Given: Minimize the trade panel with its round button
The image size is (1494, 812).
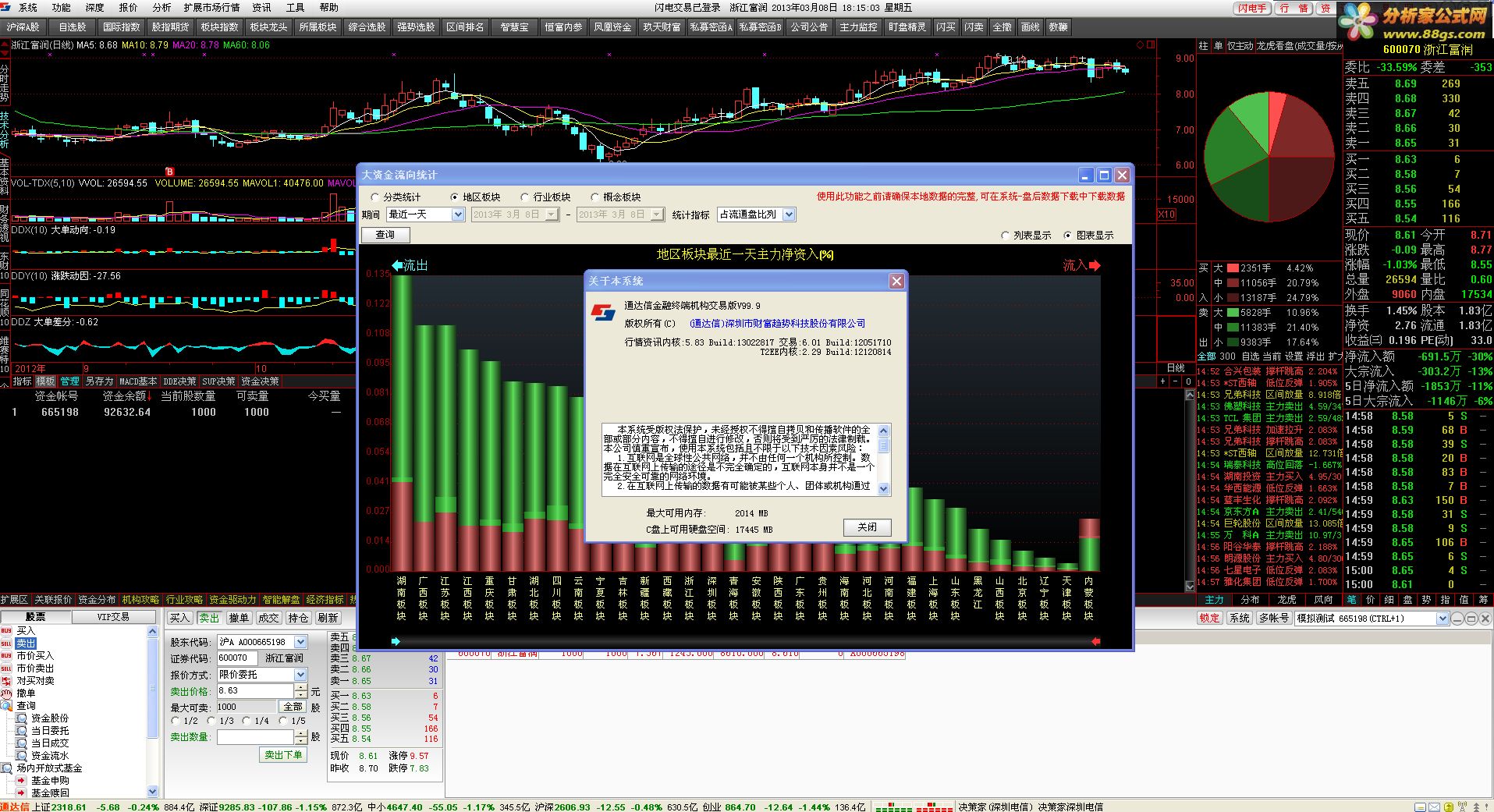Looking at the screenshot, I should [x=1457, y=619].
